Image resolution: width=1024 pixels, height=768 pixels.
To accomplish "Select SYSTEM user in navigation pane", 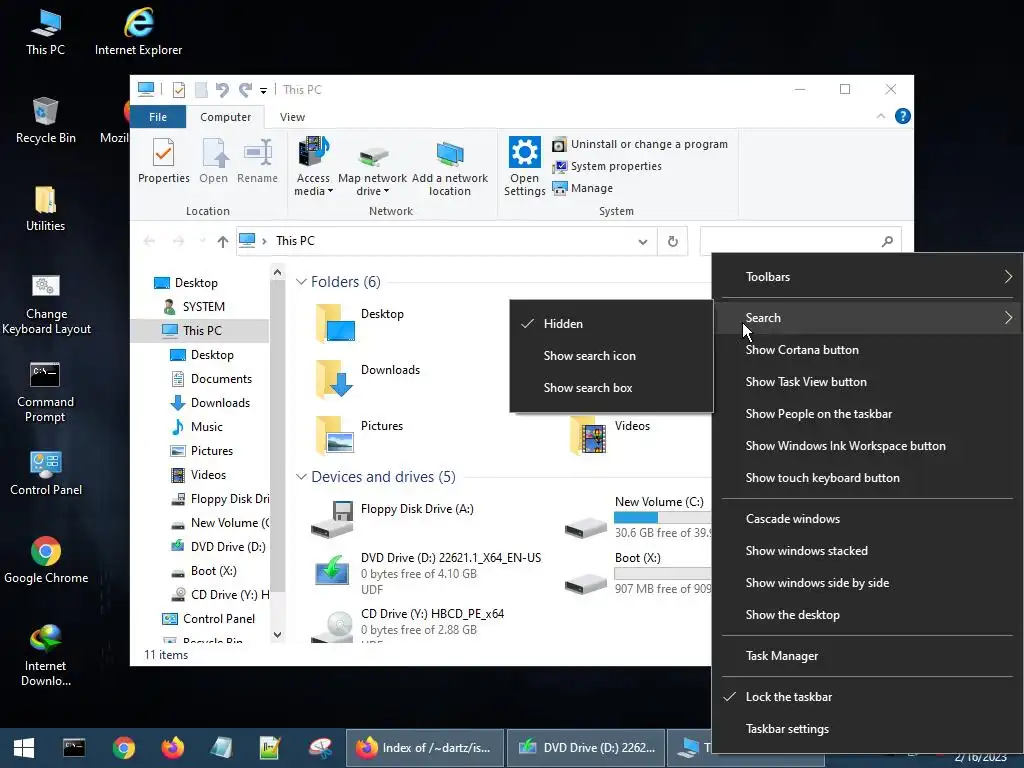I will point(193,307).
